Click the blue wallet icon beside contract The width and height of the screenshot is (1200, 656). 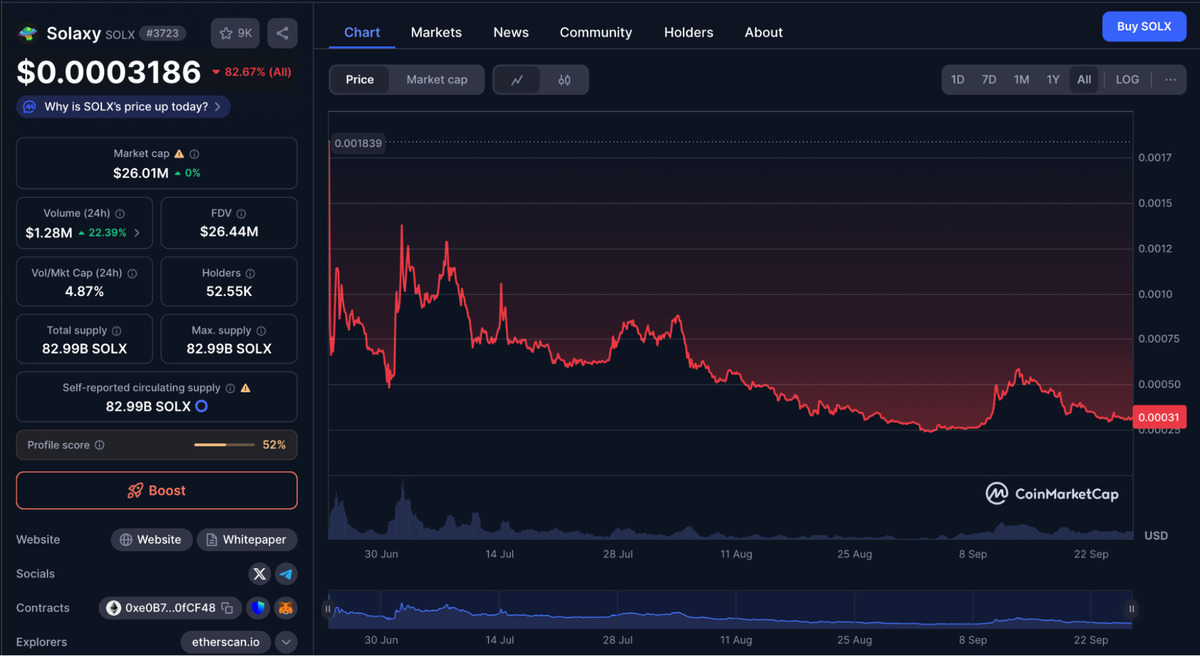[258, 608]
